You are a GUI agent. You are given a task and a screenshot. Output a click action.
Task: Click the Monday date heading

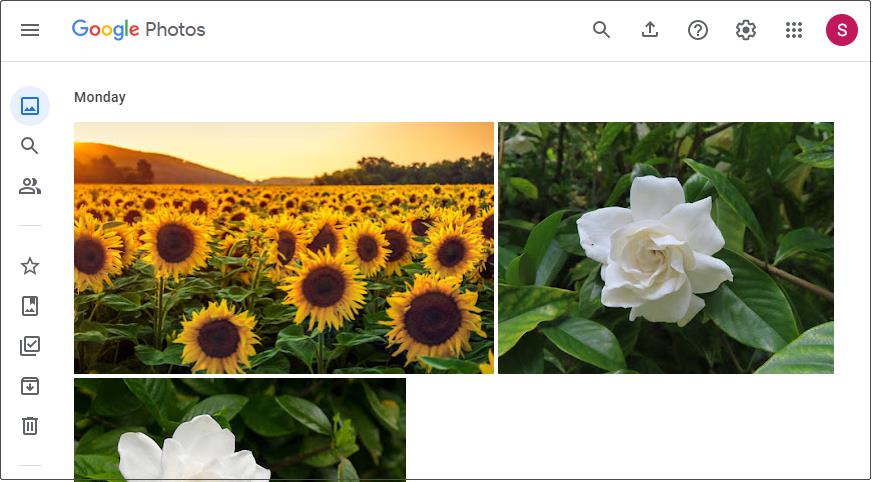tap(100, 97)
